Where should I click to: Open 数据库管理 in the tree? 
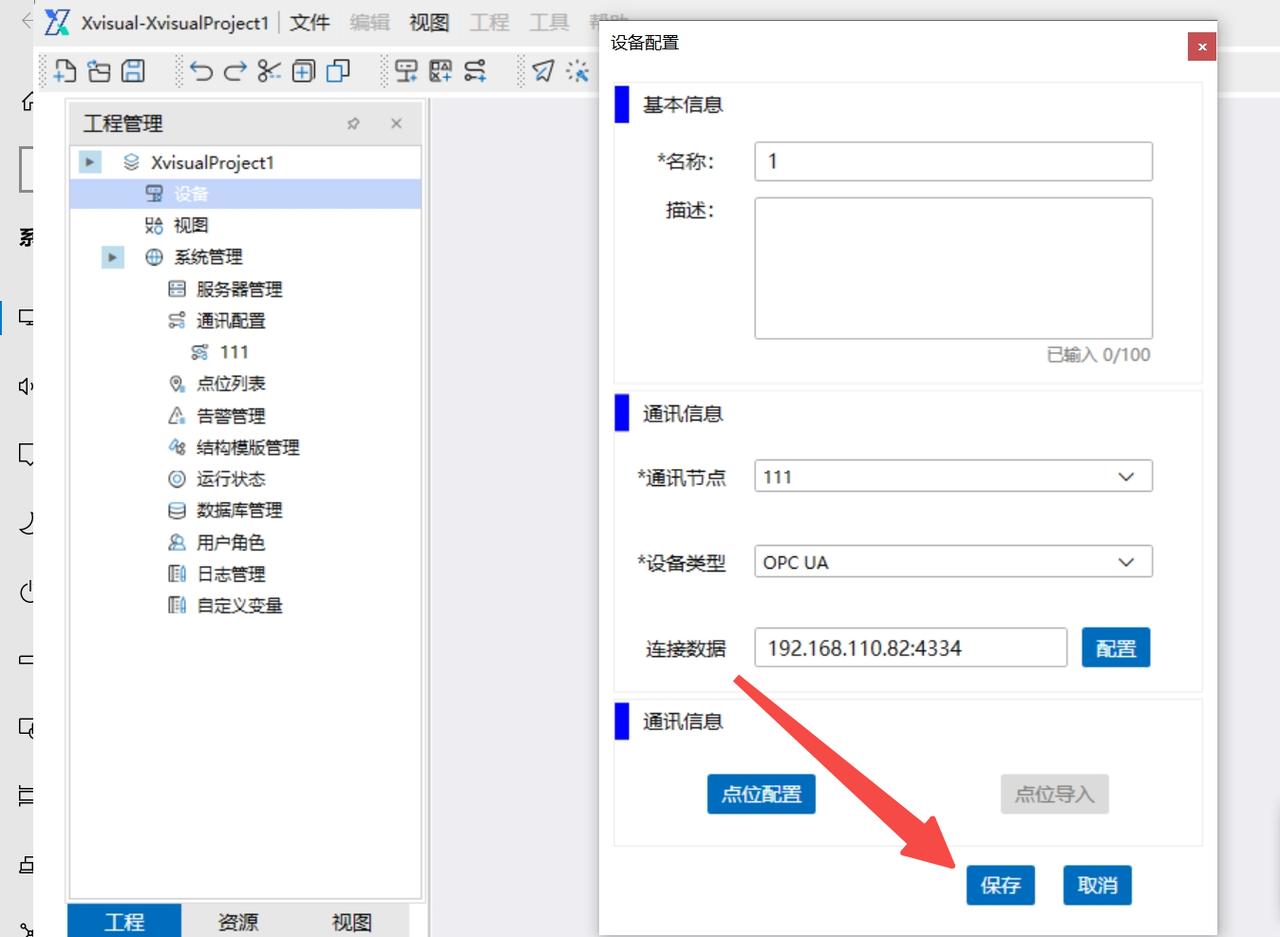(x=239, y=510)
